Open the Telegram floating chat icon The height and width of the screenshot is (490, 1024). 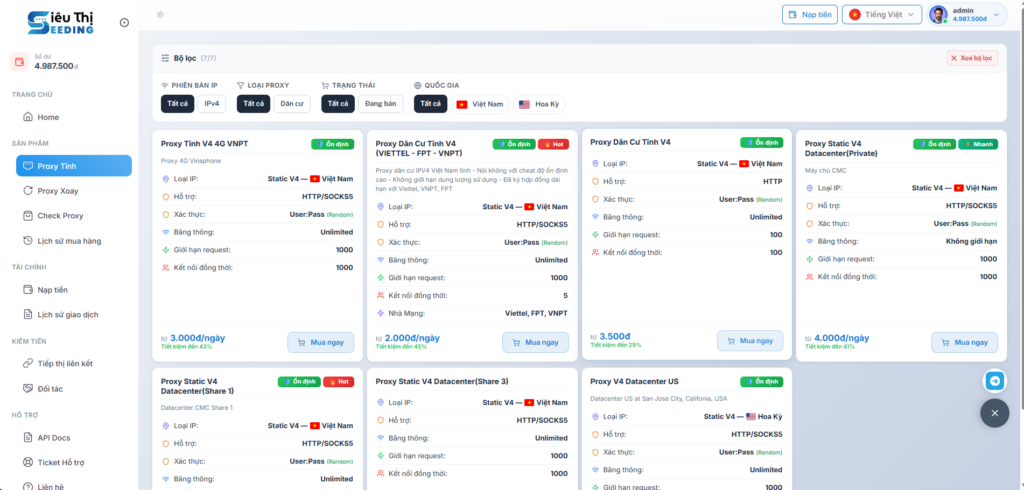994,380
